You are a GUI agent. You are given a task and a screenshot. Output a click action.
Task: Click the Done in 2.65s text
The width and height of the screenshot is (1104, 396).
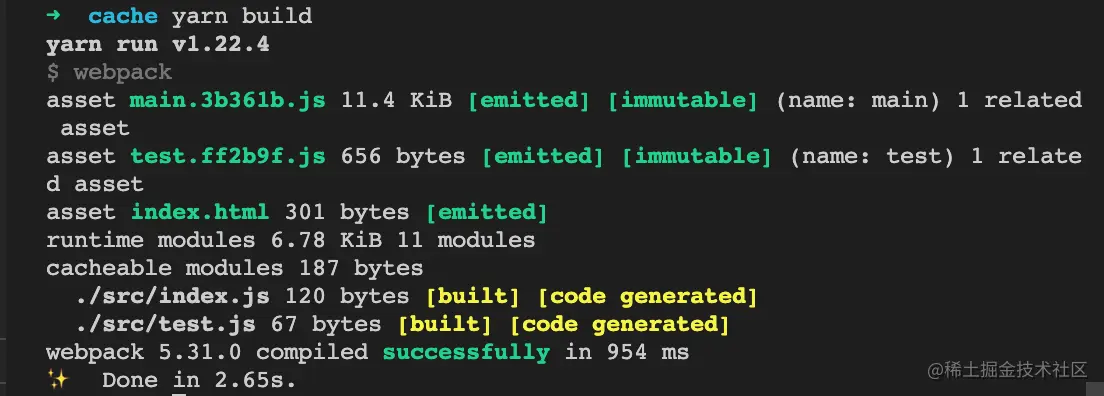pyautogui.click(x=199, y=380)
